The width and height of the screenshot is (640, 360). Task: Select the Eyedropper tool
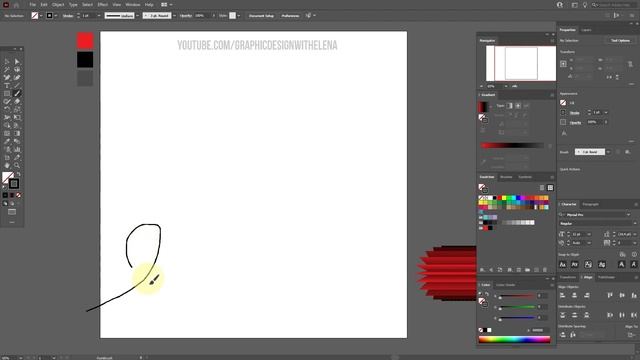pos(7,142)
